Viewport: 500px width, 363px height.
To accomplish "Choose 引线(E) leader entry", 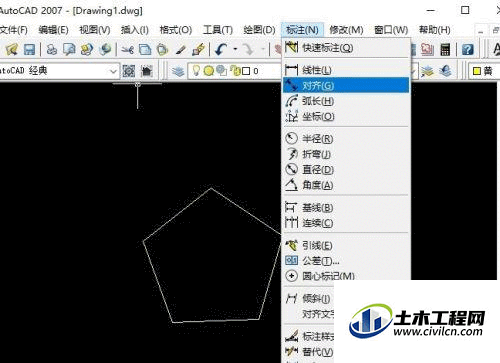I will (346, 246).
